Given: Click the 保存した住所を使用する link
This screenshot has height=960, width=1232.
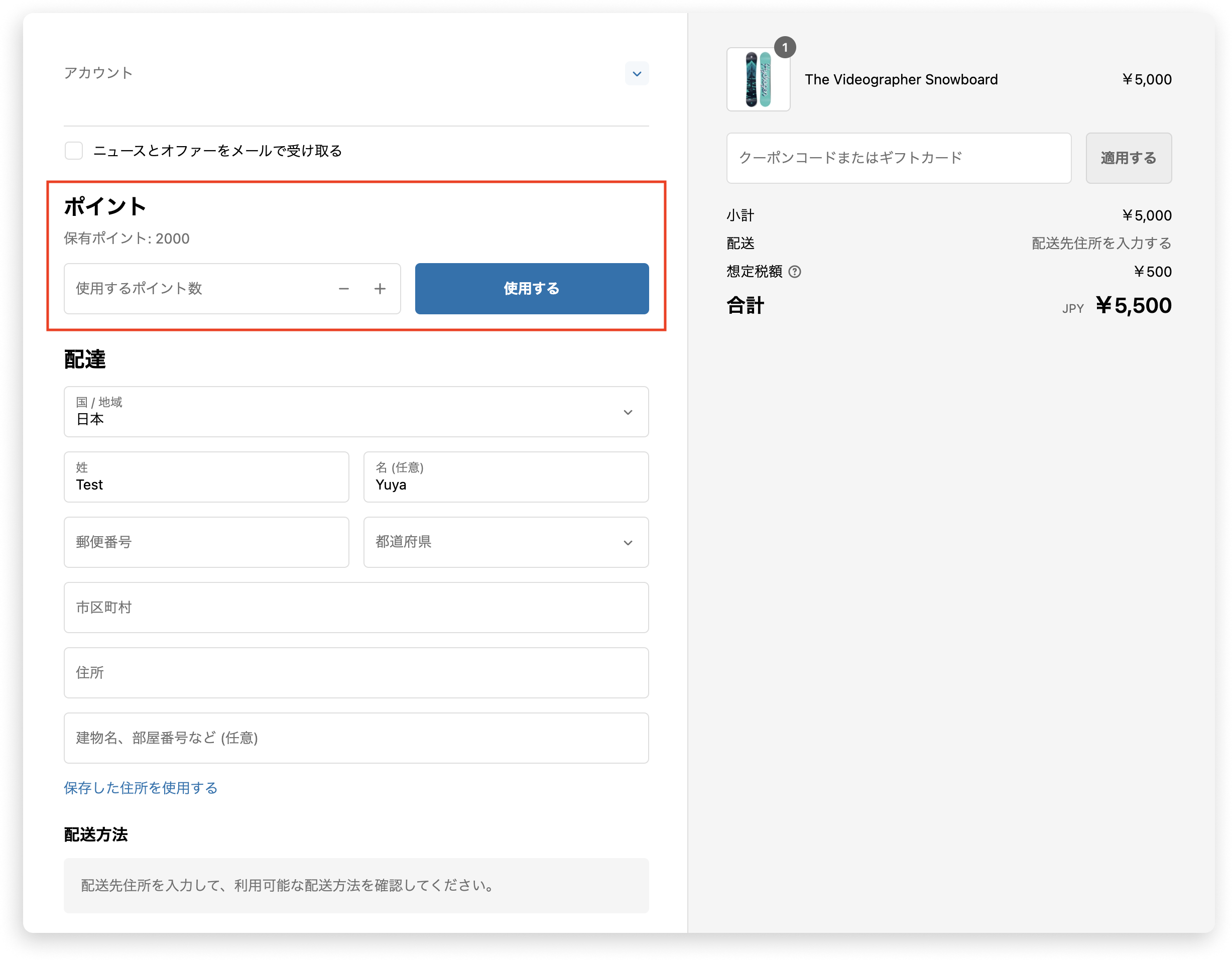Looking at the screenshot, I should [141, 788].
